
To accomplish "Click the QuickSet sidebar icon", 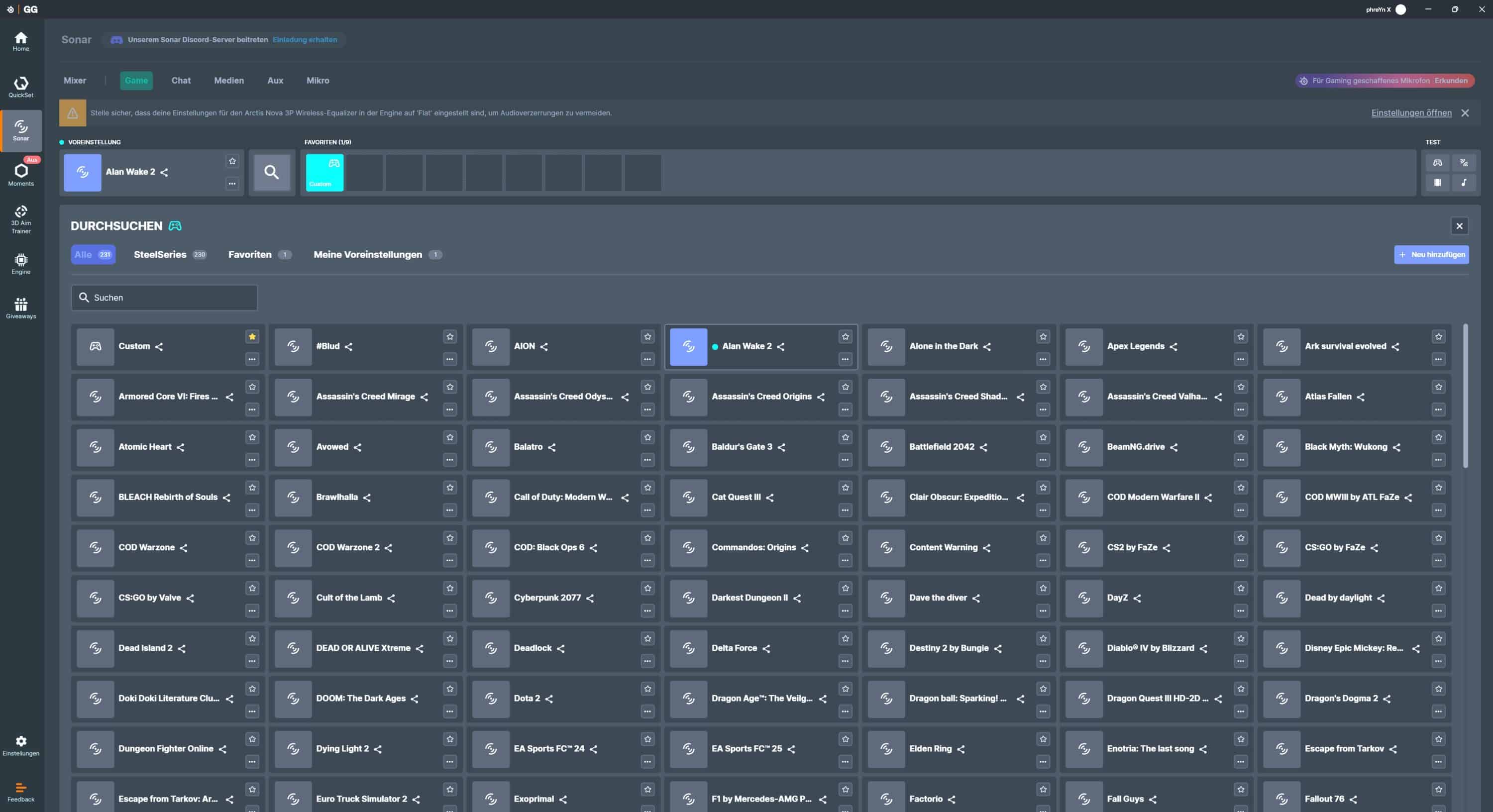I will pos(21,87).
